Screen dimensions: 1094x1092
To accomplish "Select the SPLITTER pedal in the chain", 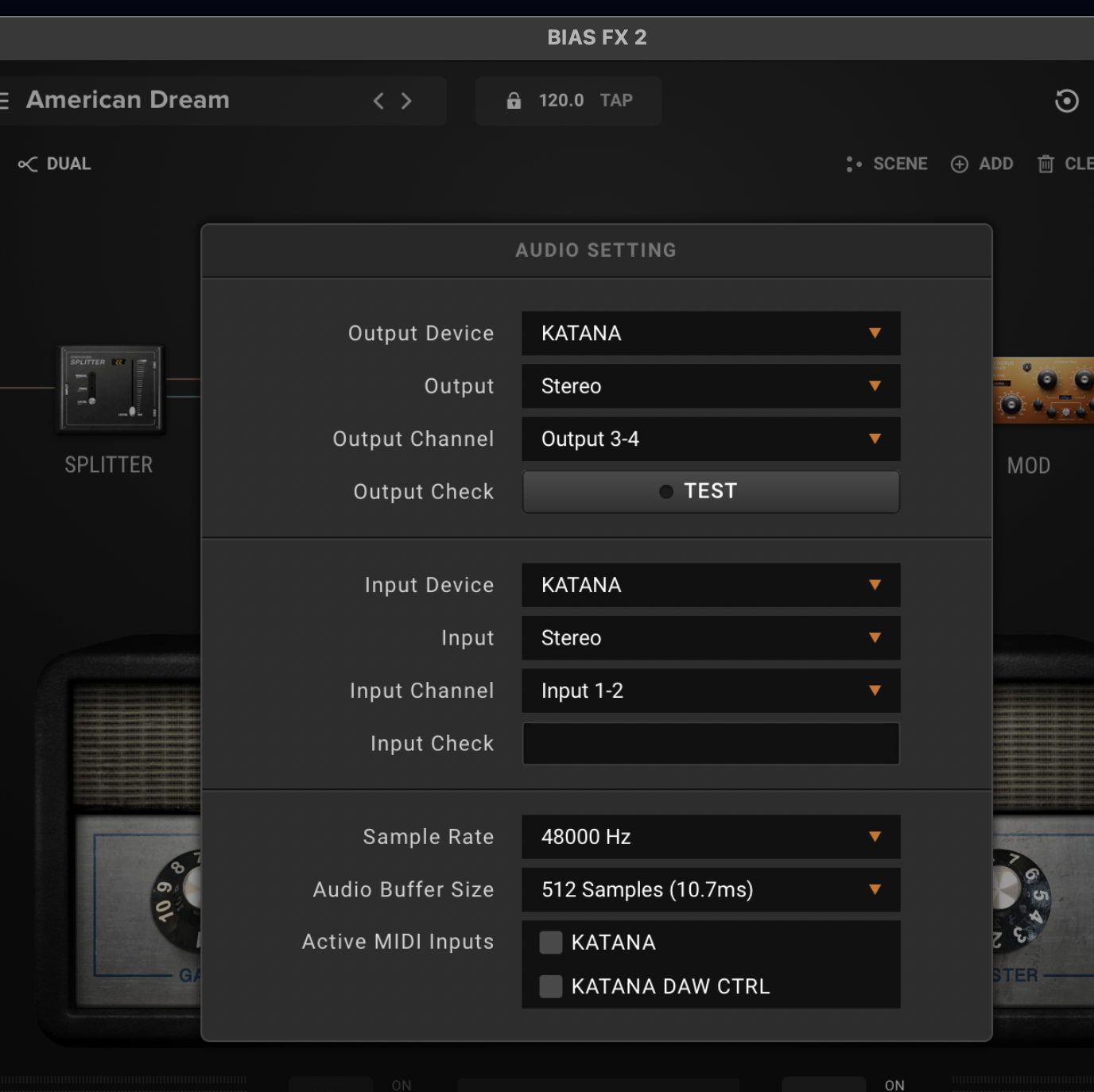I will pyautogui.click(x=111, y=389).
